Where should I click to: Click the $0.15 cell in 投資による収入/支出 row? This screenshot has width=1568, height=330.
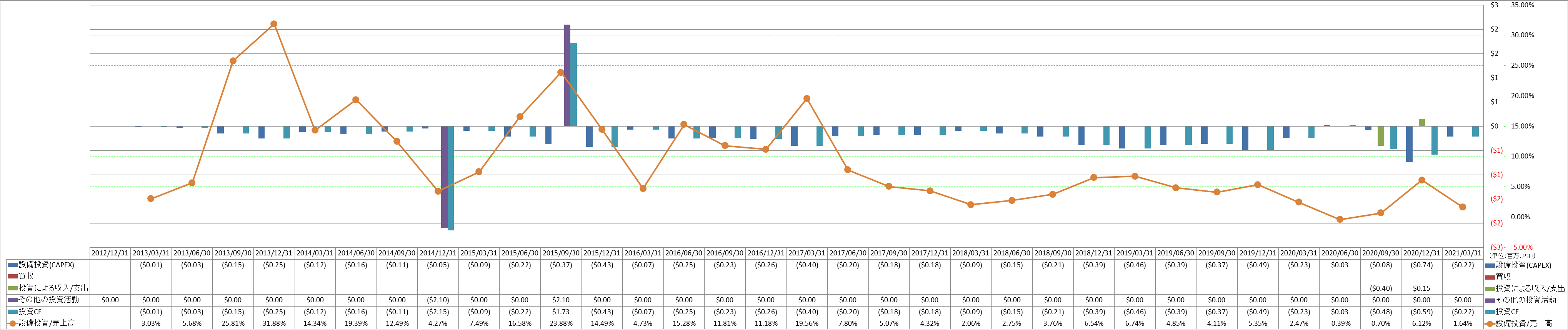(x=1422, y=288)
